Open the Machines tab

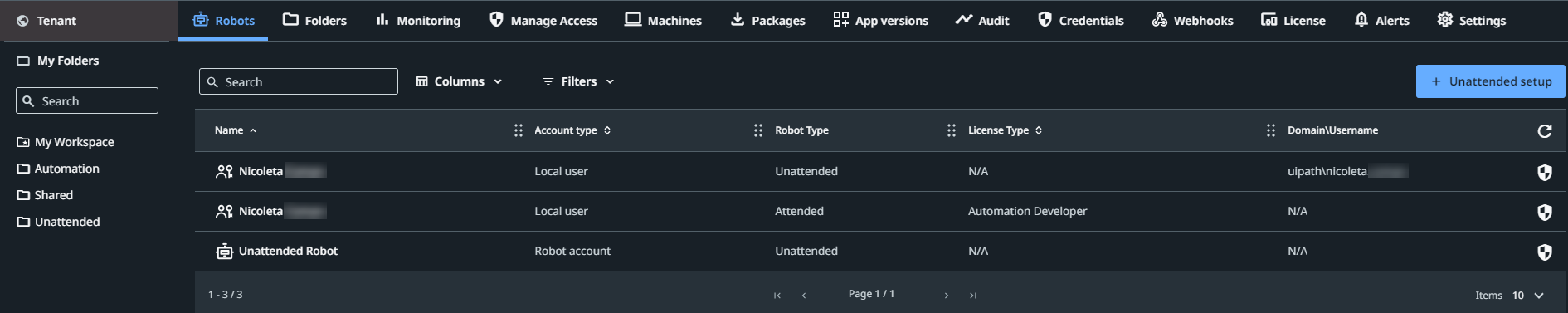pos(663,20)
